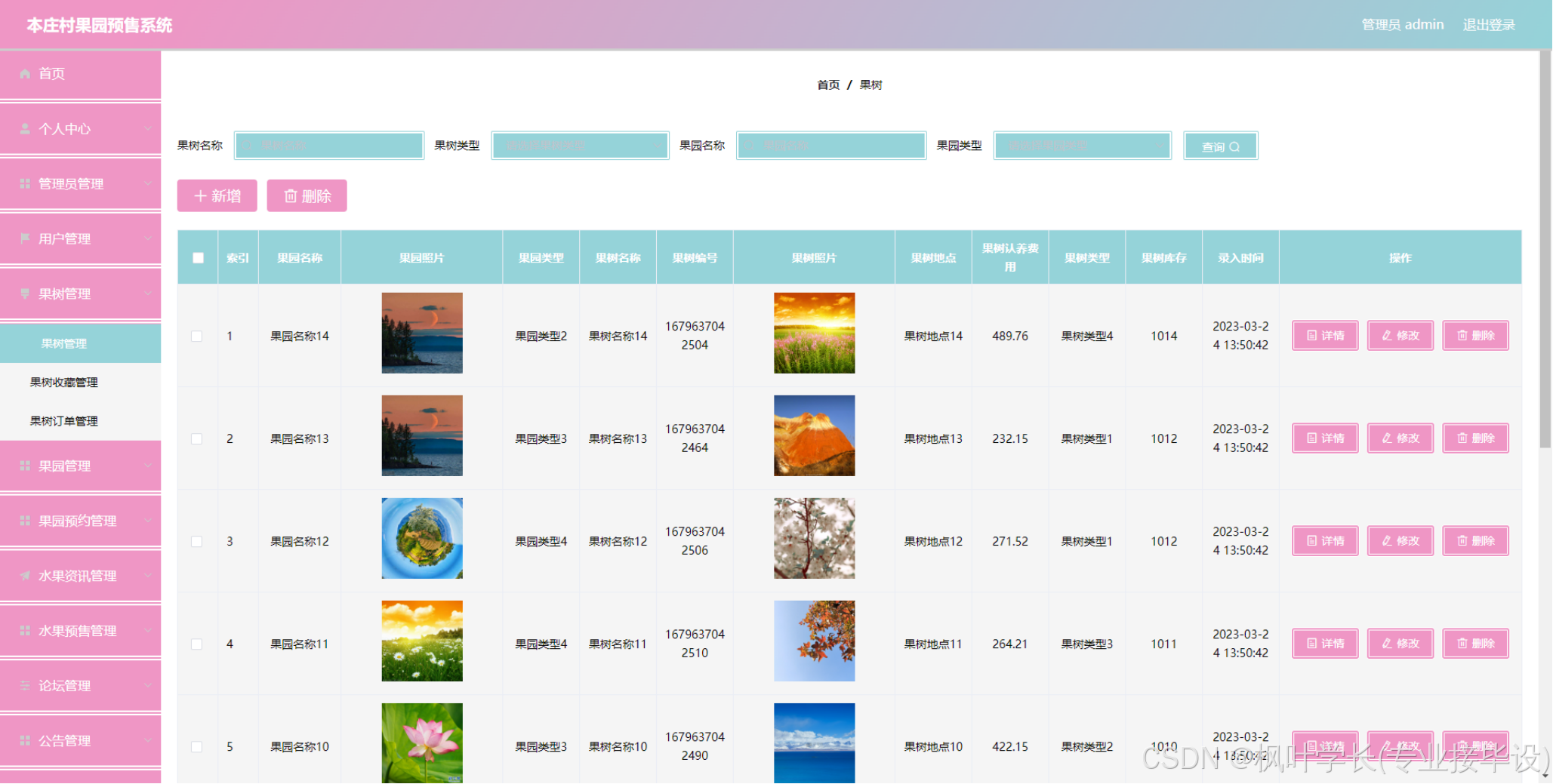Click the 删除 button for 果园名称12
This screenshot has height=784, width=1553.
point(1476,541)
